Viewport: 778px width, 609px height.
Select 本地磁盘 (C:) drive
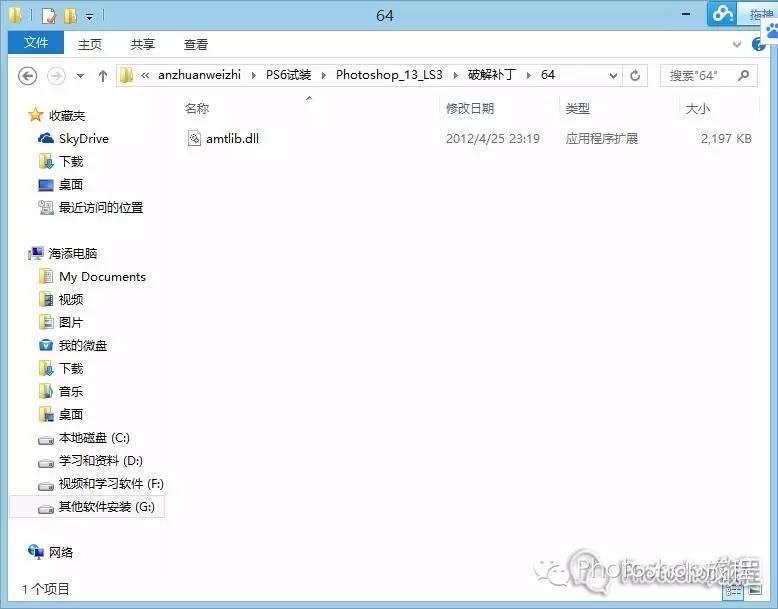[94, 438]
